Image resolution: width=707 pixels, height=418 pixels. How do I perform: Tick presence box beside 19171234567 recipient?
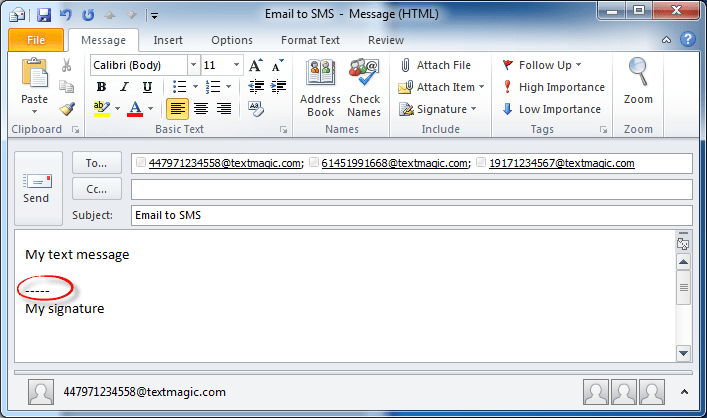point(481,162)
